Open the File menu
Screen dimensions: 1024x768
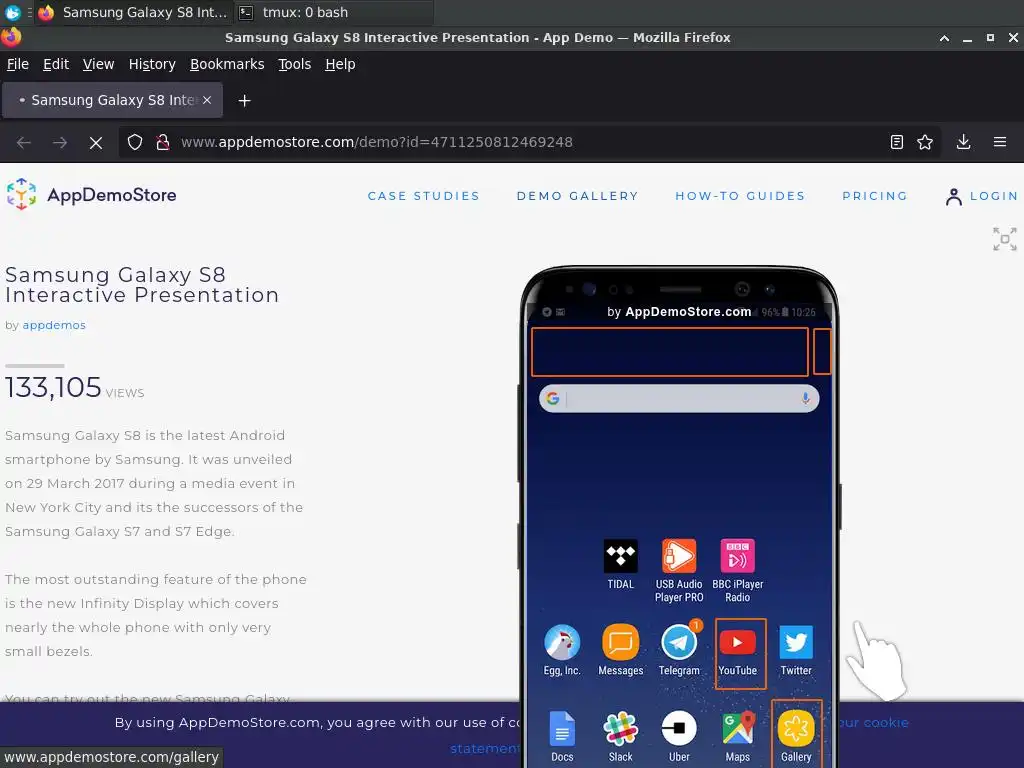[18, 64]
